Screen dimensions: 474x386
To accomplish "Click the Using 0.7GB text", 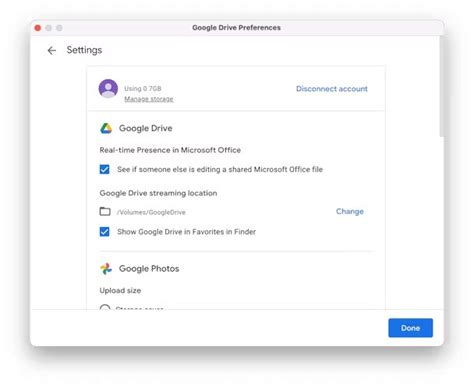I will click(x=143, y=88).
